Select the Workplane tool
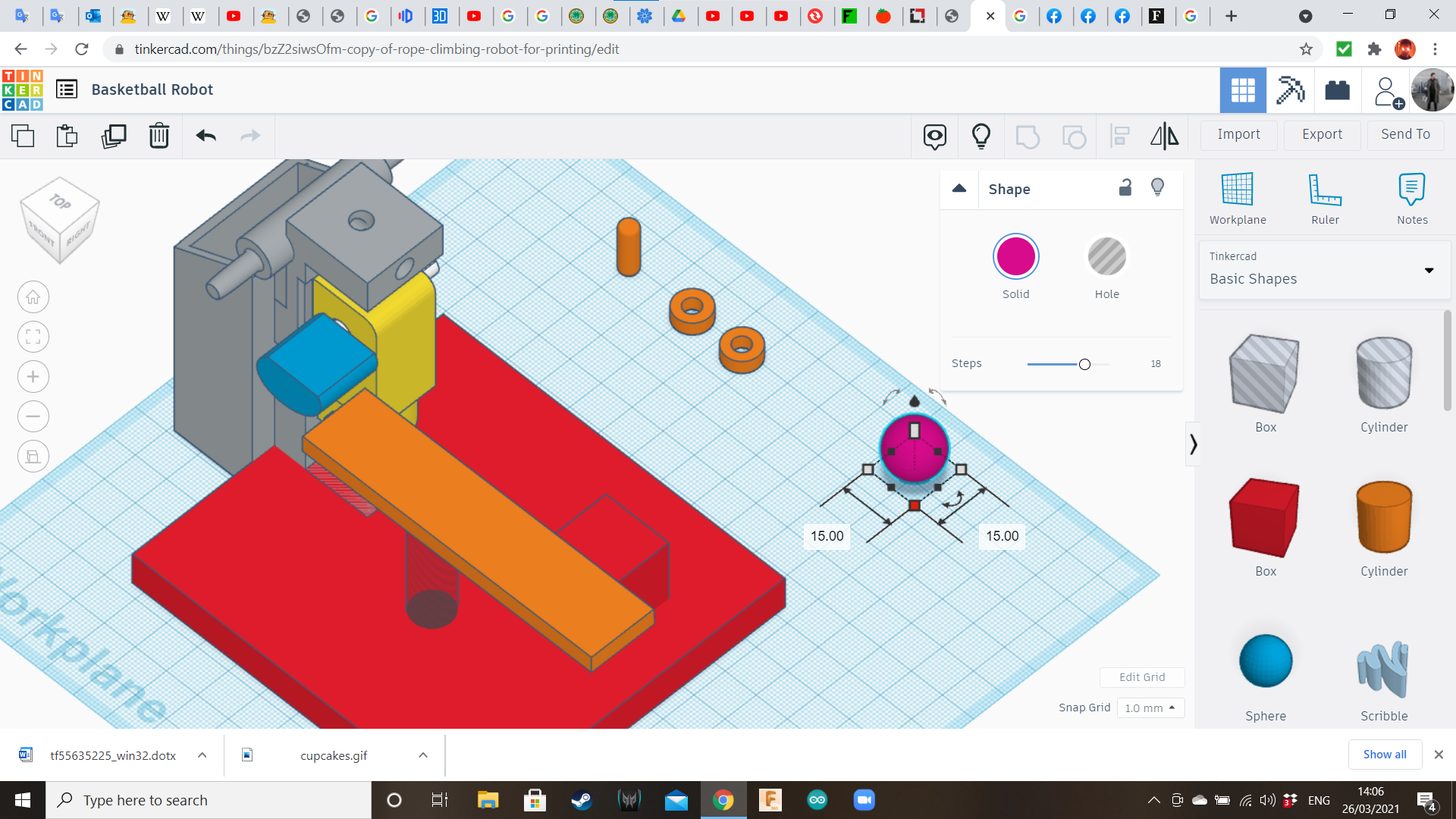The image size is (1456, 819). coord(1238,198)
